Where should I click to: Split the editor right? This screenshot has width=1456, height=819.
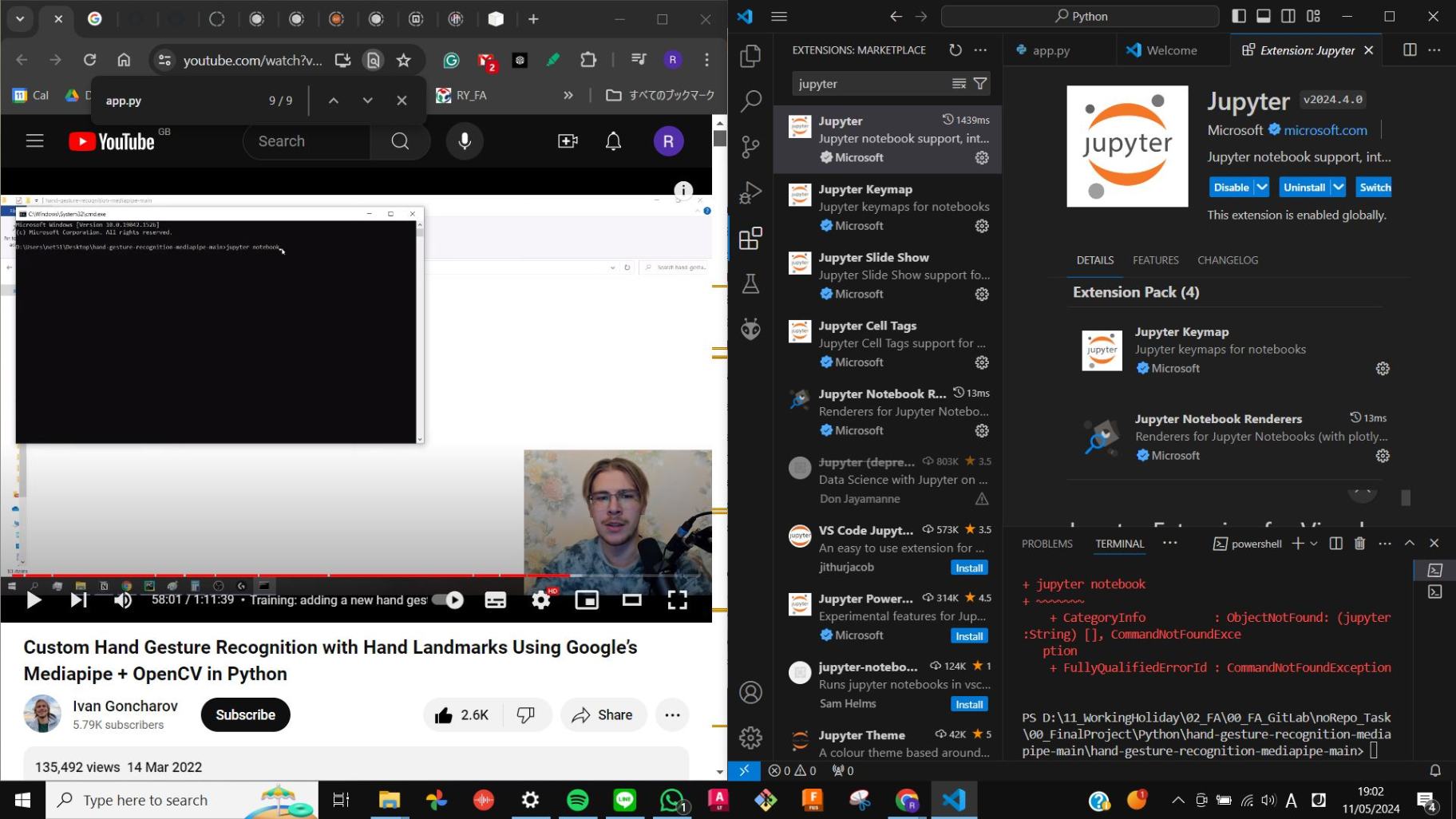point(1410,49)
